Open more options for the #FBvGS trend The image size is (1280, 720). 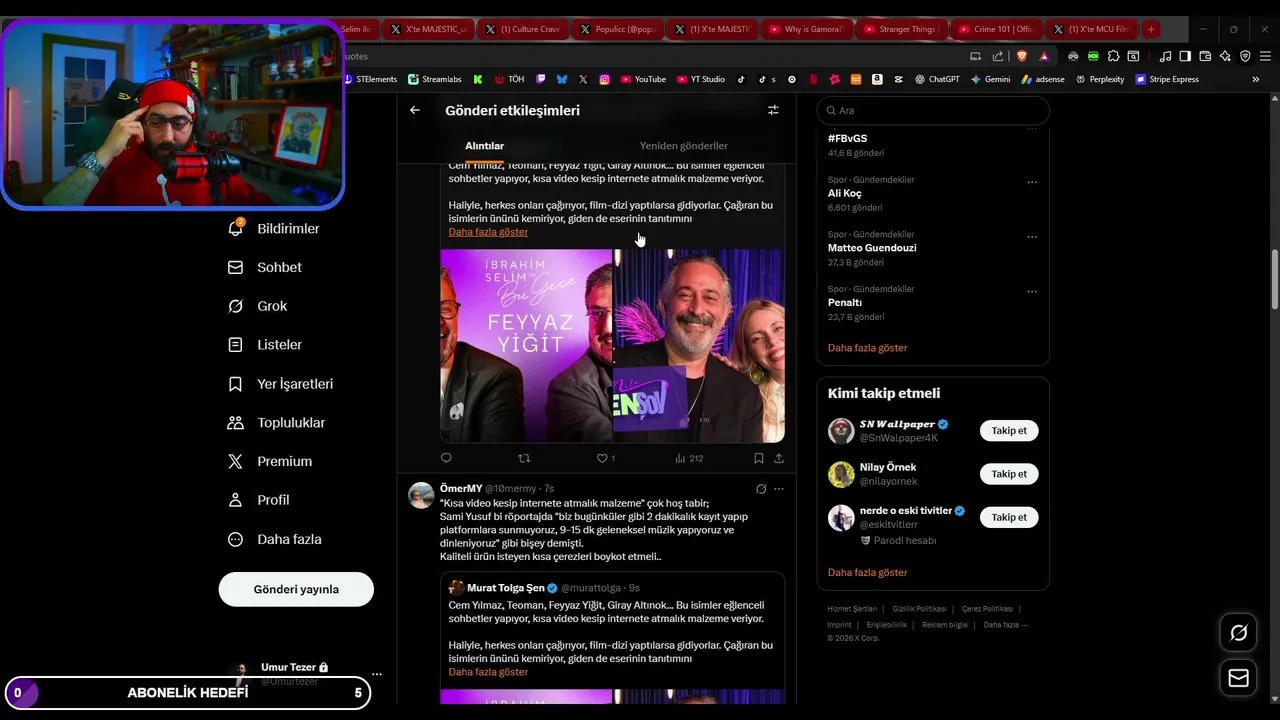(1032, 128)
